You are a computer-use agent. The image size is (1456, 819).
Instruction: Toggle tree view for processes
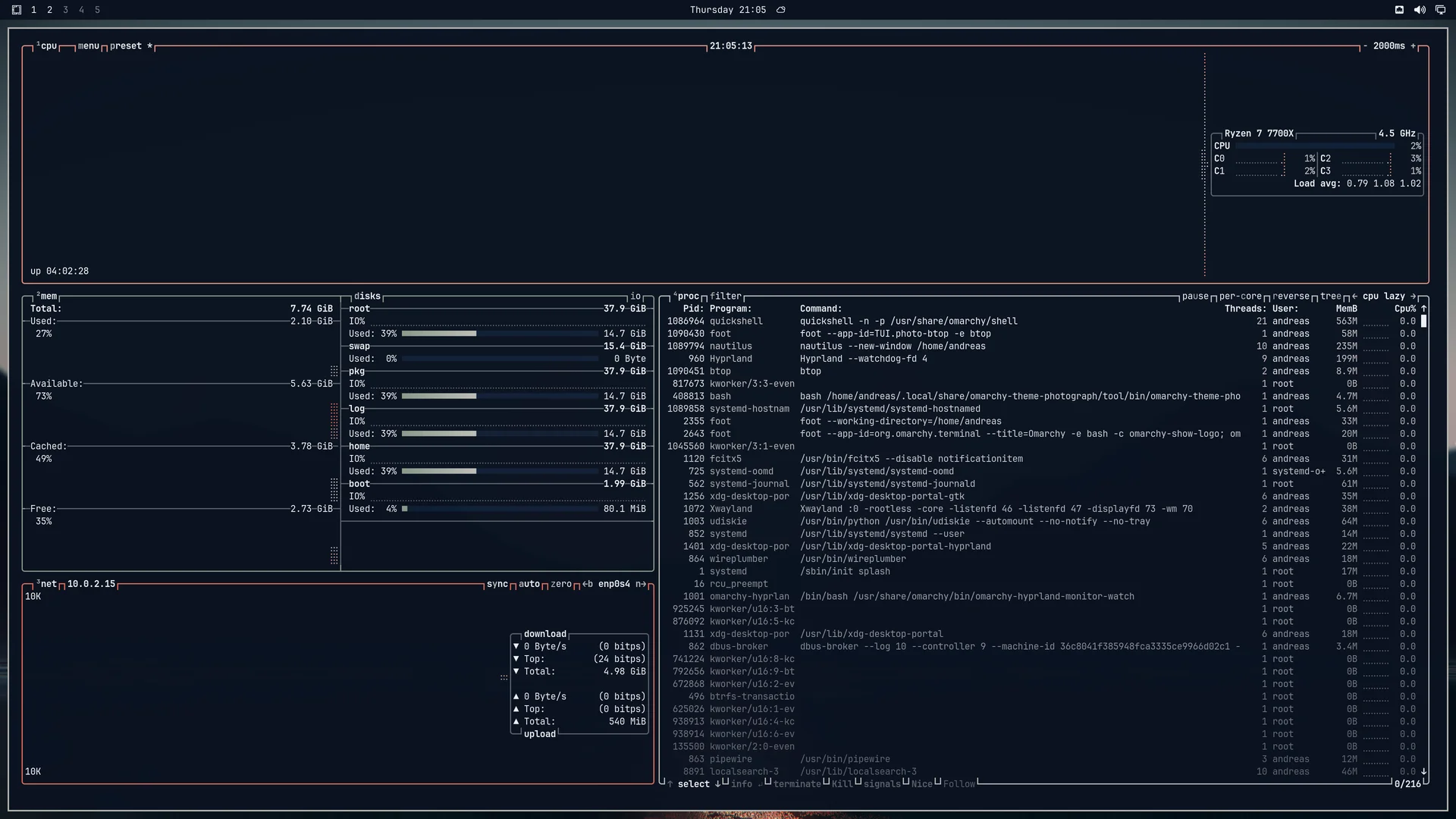tap(1331, 297)
